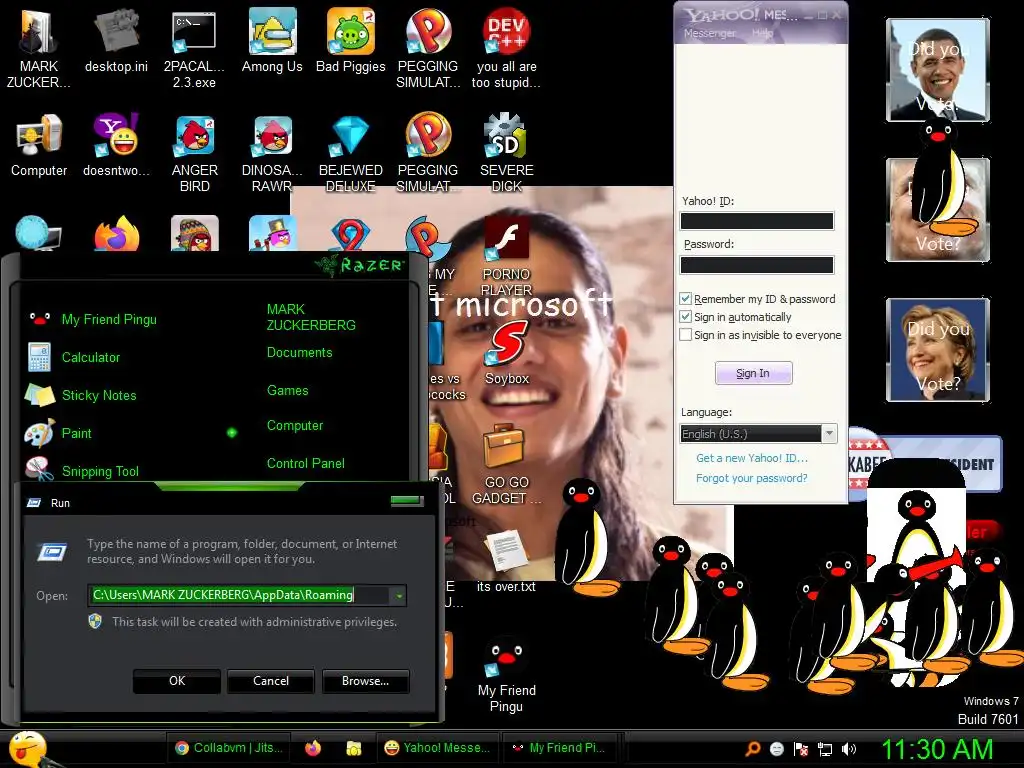
Task: Click the volume speaker tray icon
Action: 849,749
